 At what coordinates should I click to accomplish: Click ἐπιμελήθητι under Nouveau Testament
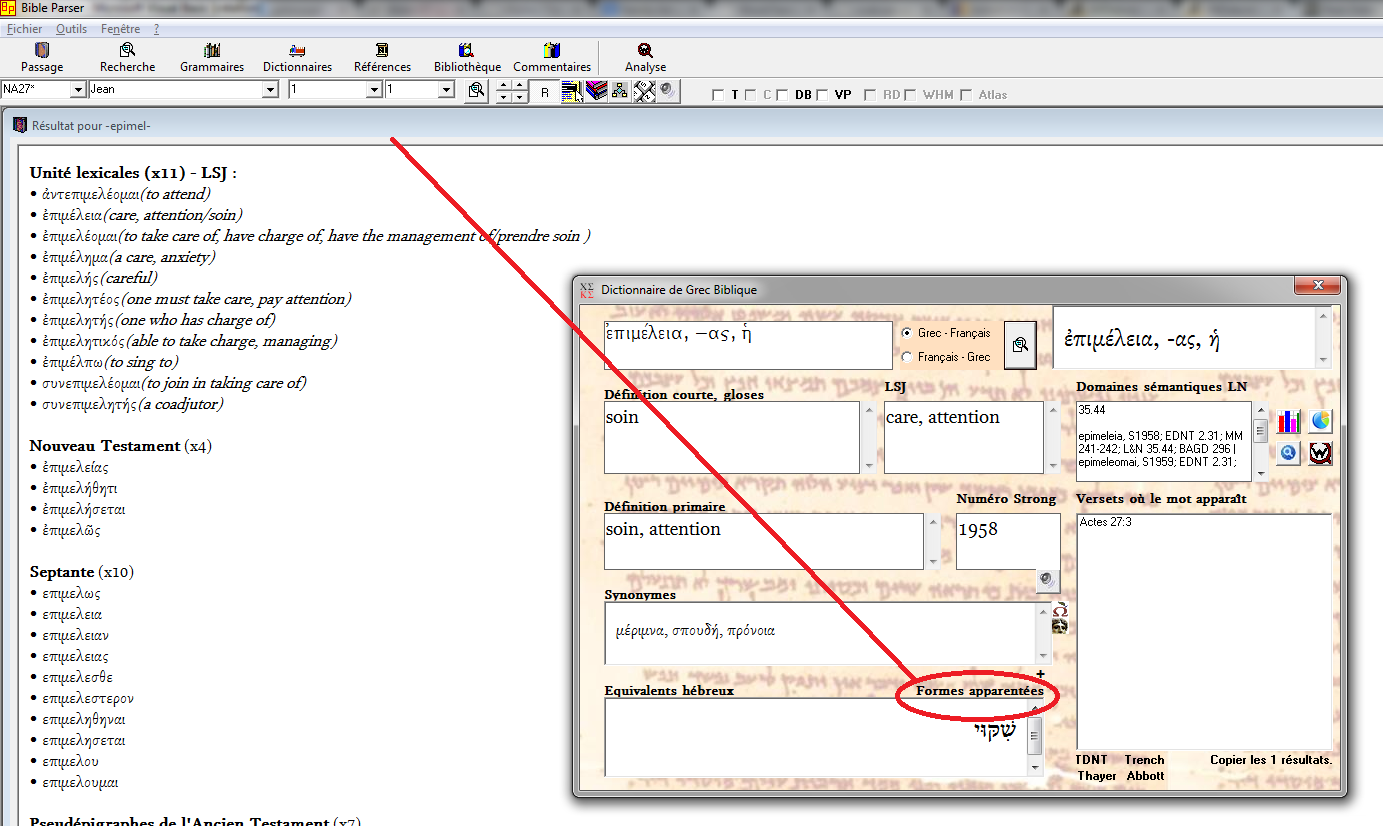[x=80, y=489]
